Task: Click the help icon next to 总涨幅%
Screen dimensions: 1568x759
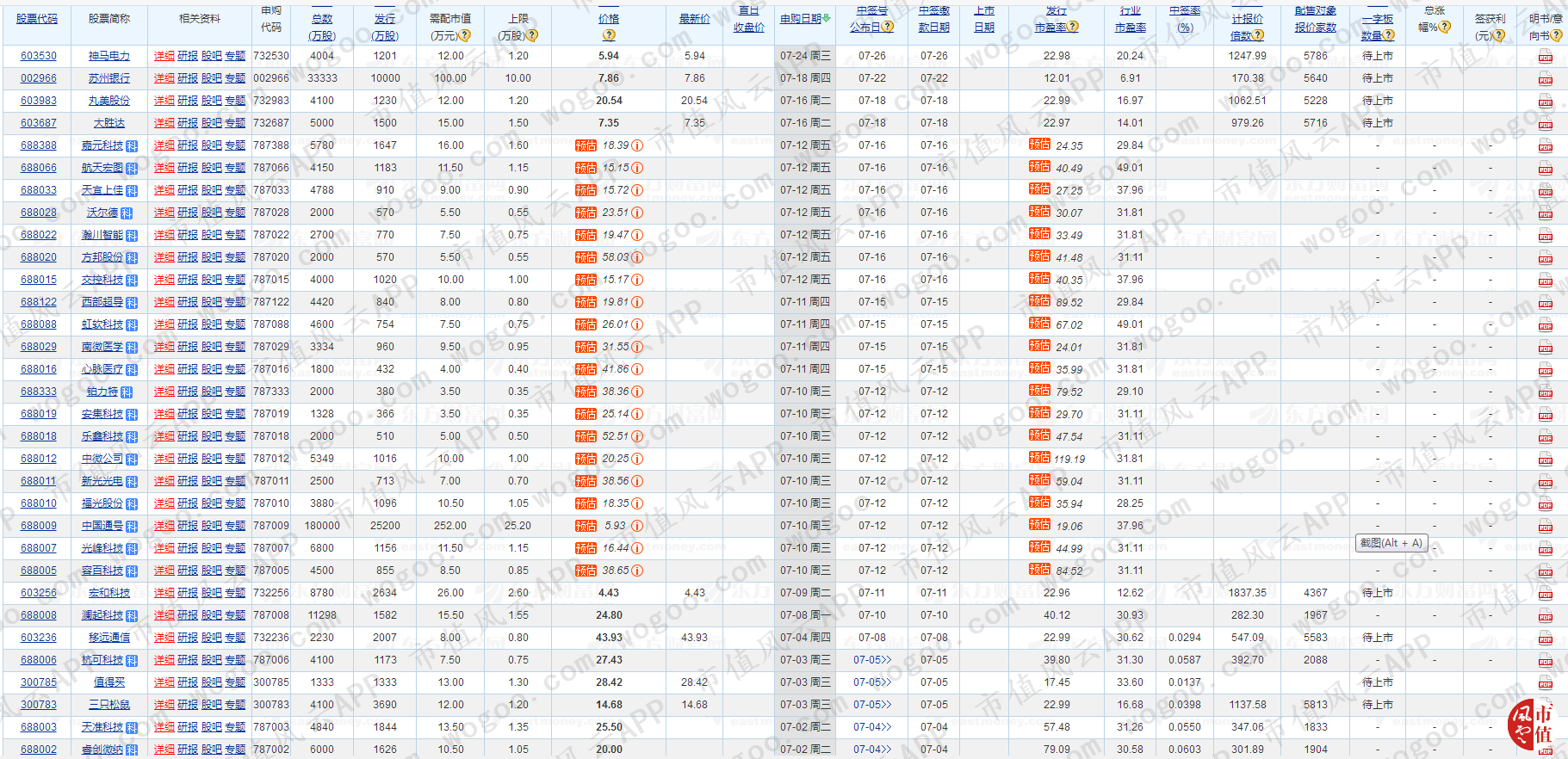Action: click(x=1445, y=27)
